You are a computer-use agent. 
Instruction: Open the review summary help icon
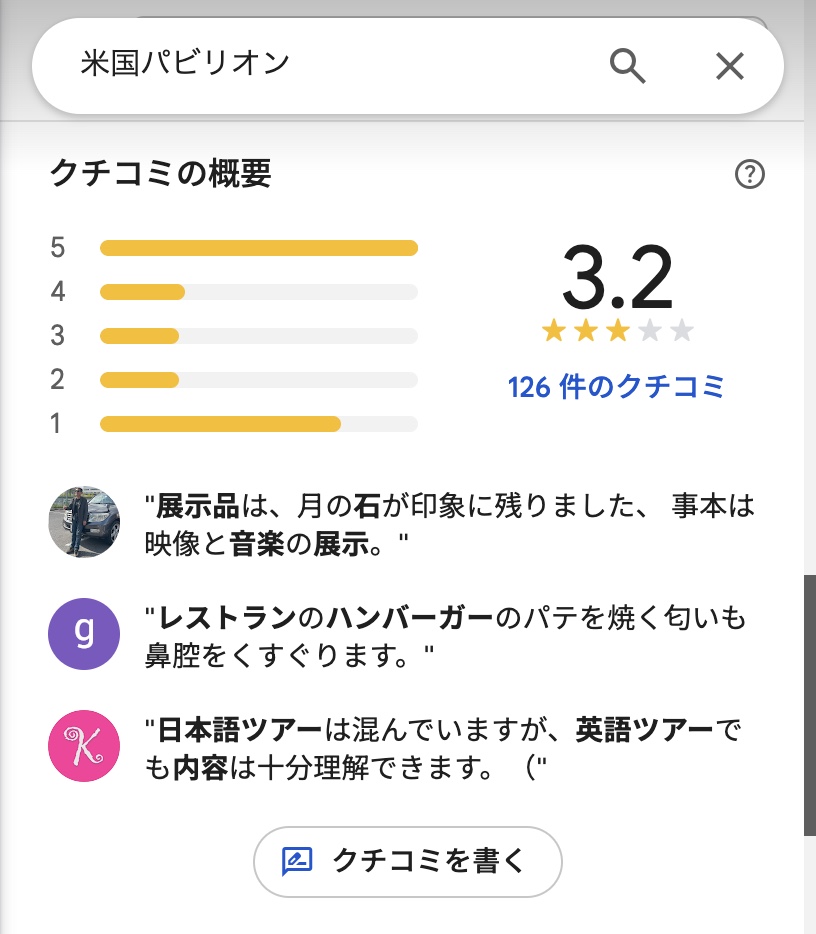[749, 175]
